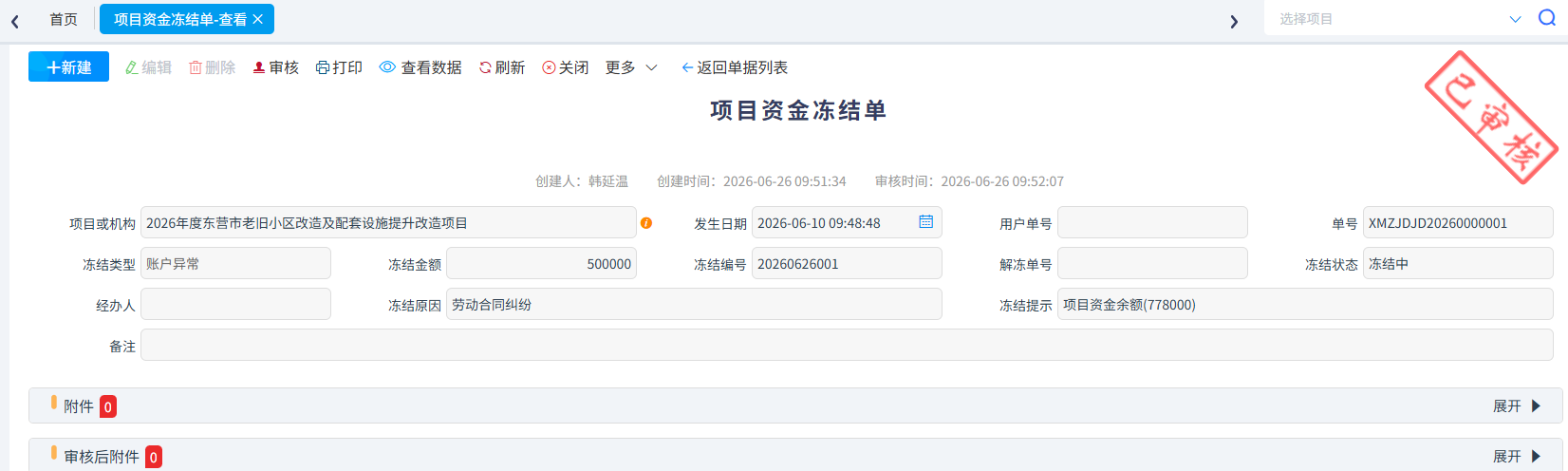Click the 冻结金额 field
Screen dimensions: 1568x471
[541, 263]
